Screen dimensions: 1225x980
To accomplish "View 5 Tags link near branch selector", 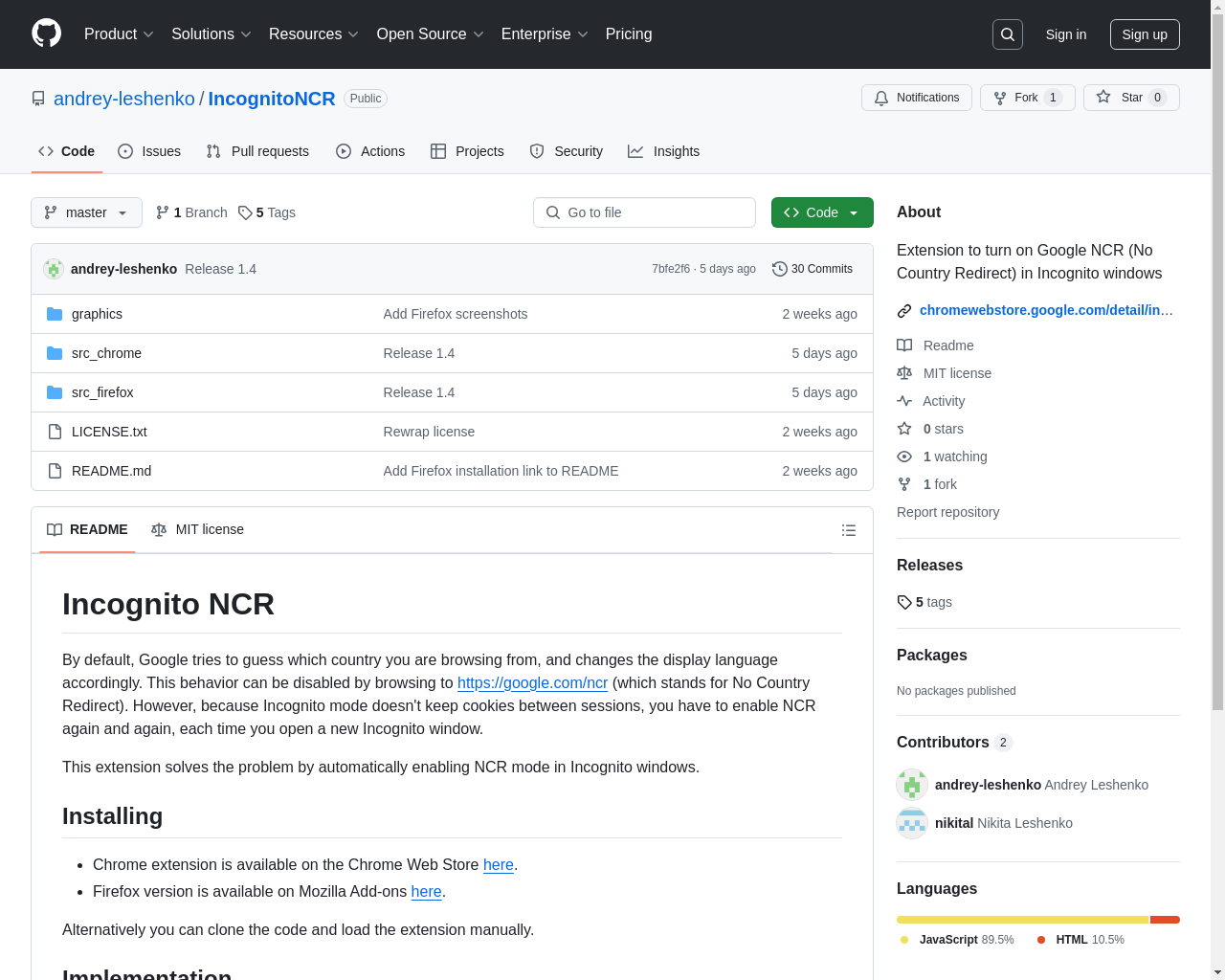I will pos(267,212).
